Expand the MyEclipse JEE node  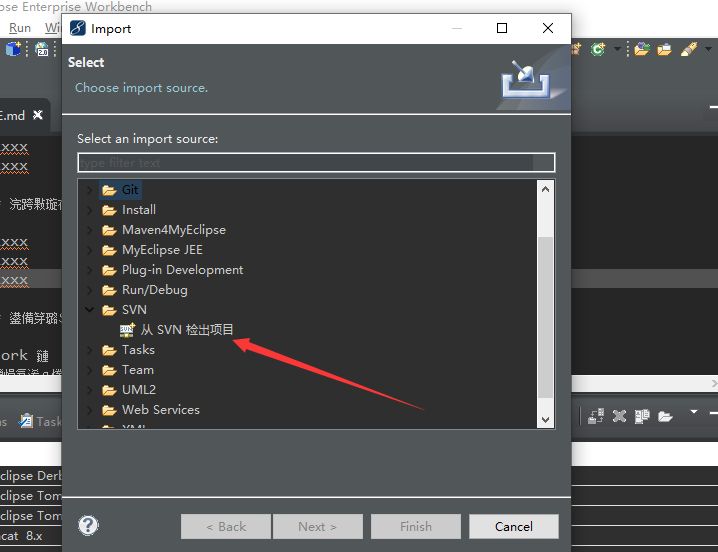(x=90, y=250)
